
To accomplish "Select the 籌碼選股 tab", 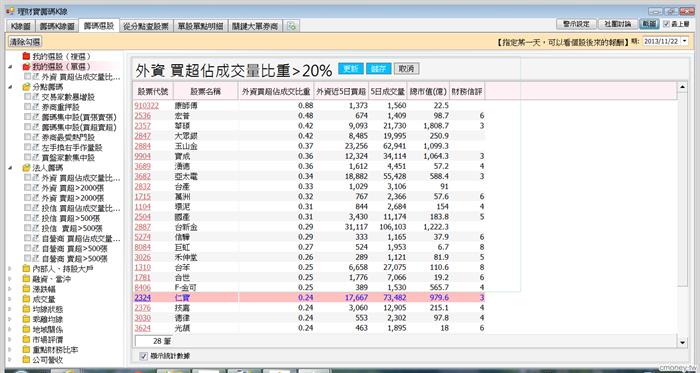I will point(99,26).
